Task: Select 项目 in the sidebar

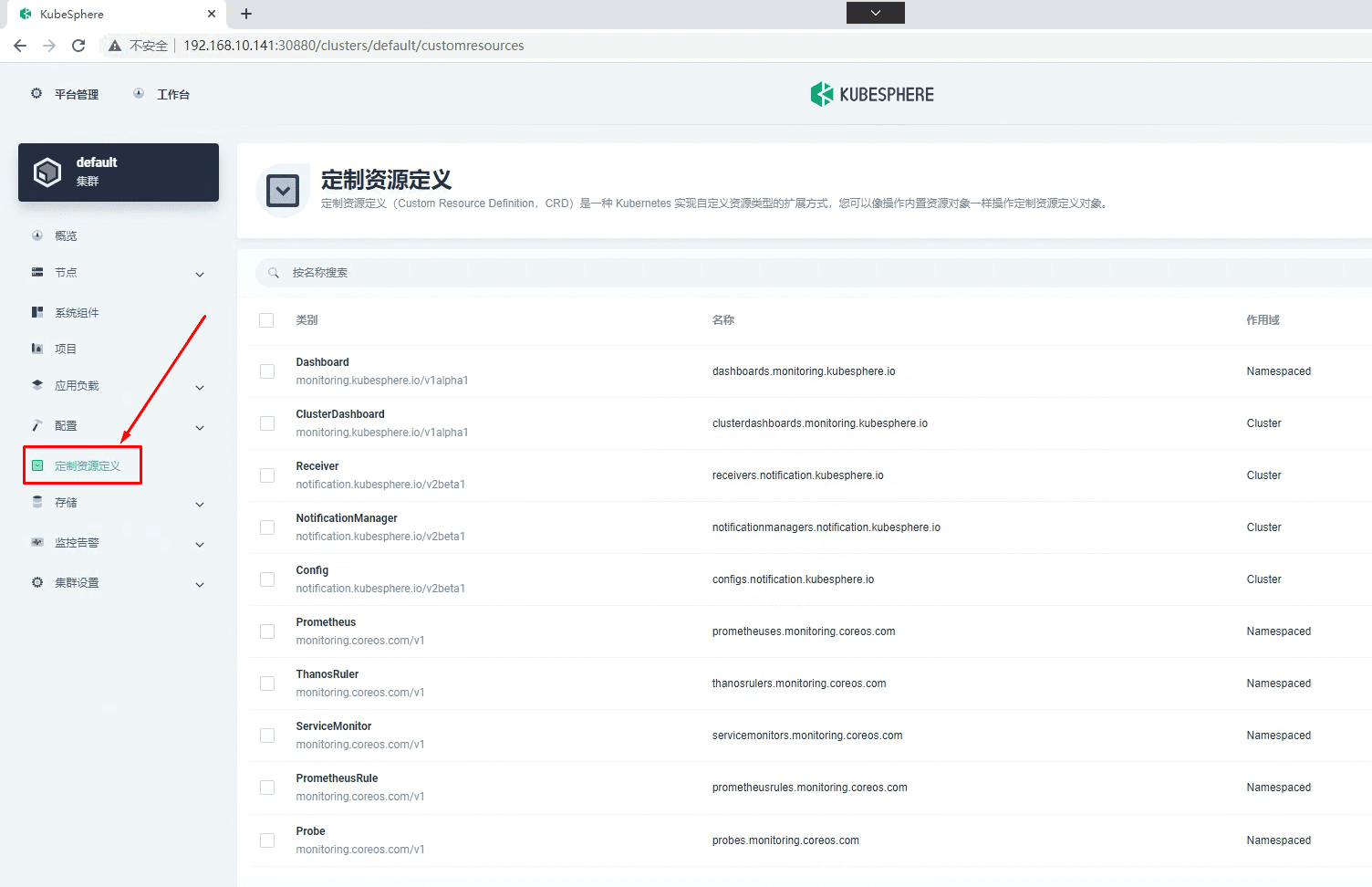Action: pos(66,349)
